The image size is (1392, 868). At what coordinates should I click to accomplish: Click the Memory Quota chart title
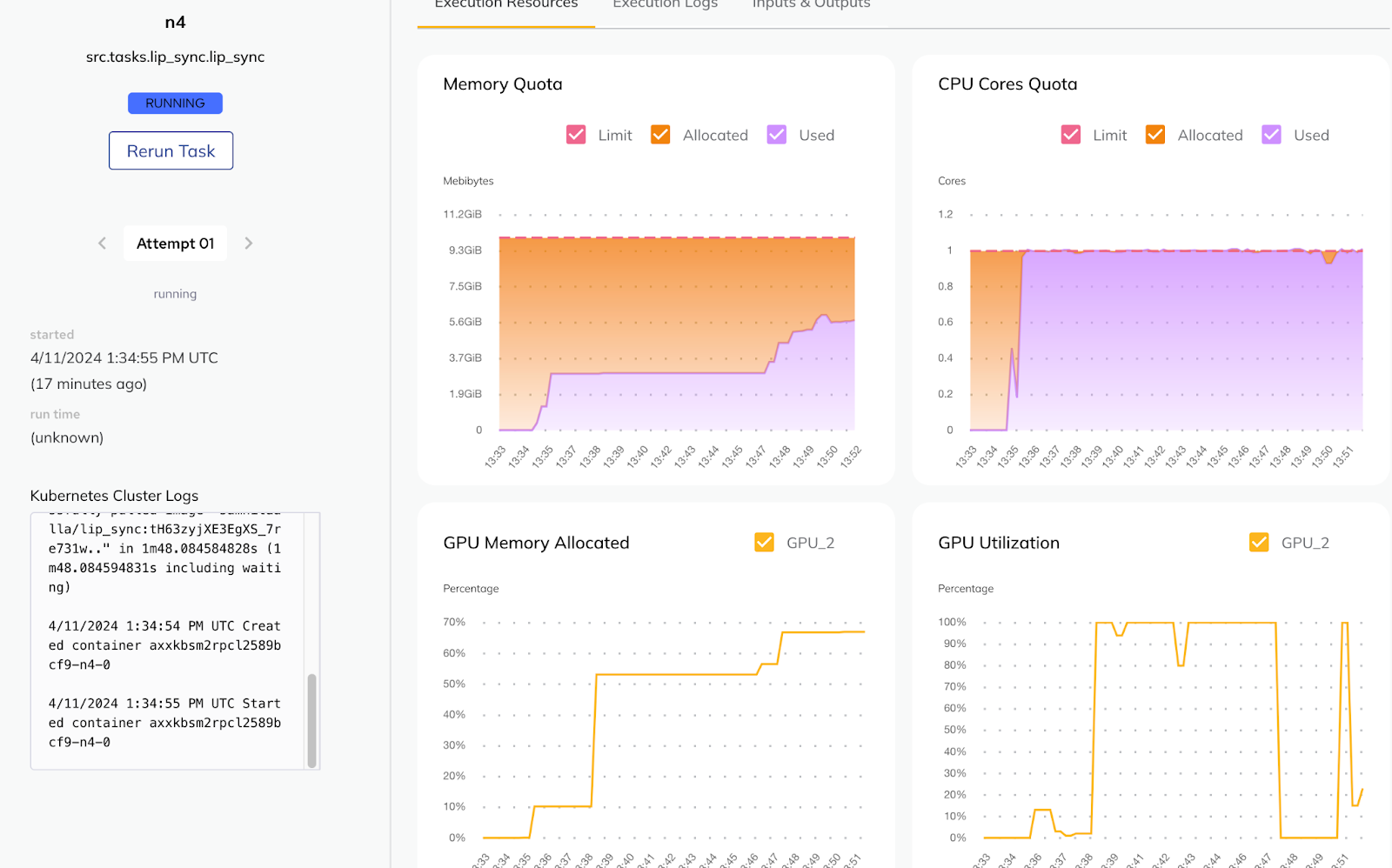(x=503, y=84)
